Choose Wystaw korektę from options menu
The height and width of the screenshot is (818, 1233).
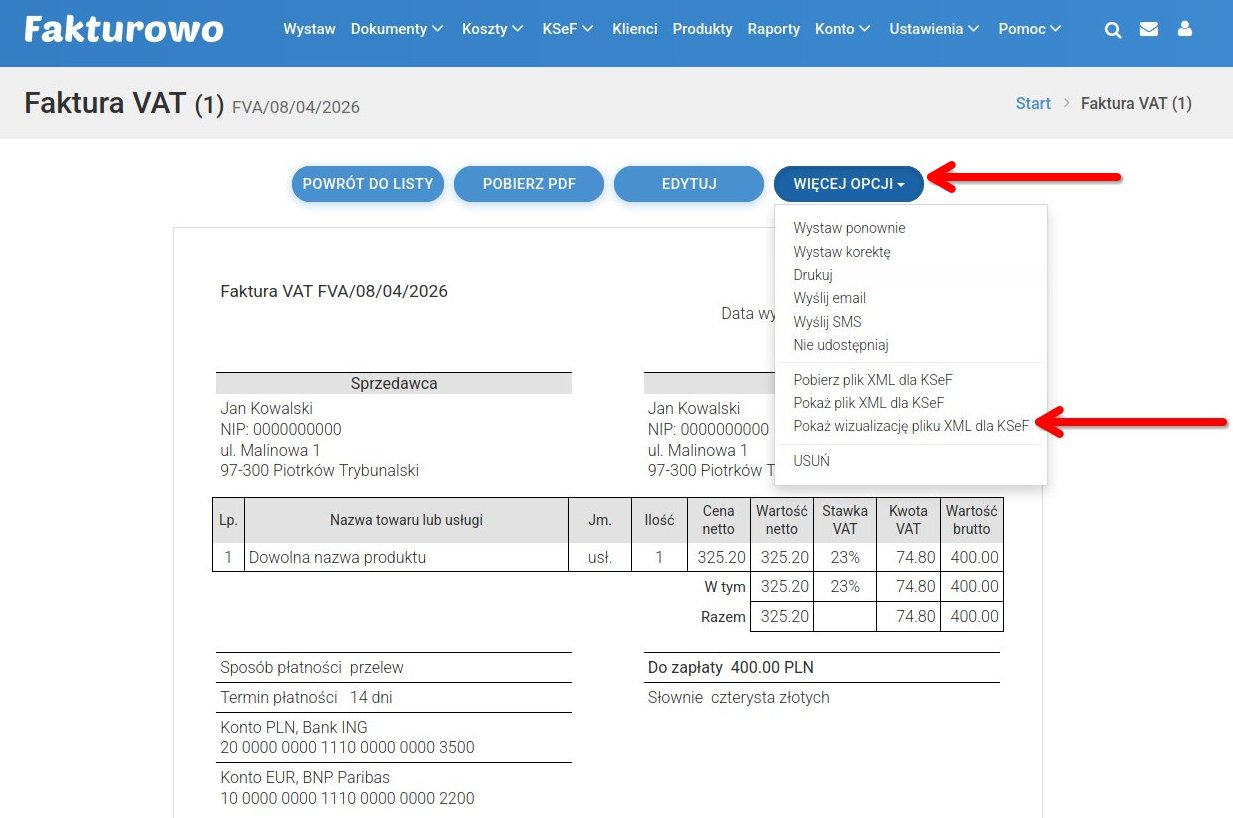841,252
